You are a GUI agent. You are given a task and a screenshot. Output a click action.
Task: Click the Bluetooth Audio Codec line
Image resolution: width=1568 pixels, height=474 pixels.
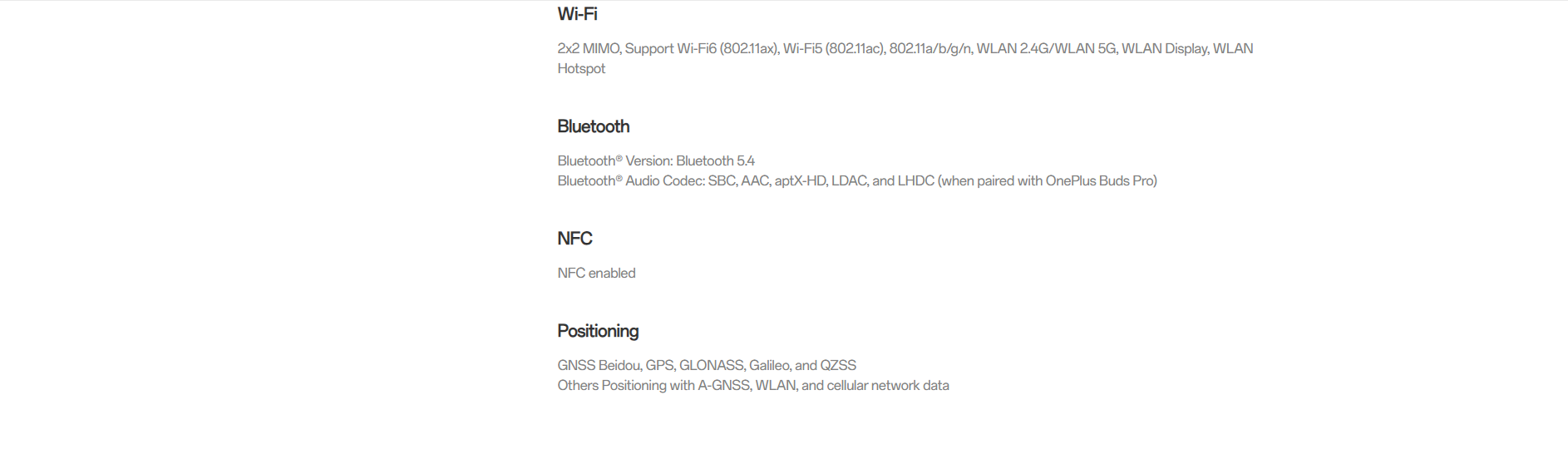point(856,180)
